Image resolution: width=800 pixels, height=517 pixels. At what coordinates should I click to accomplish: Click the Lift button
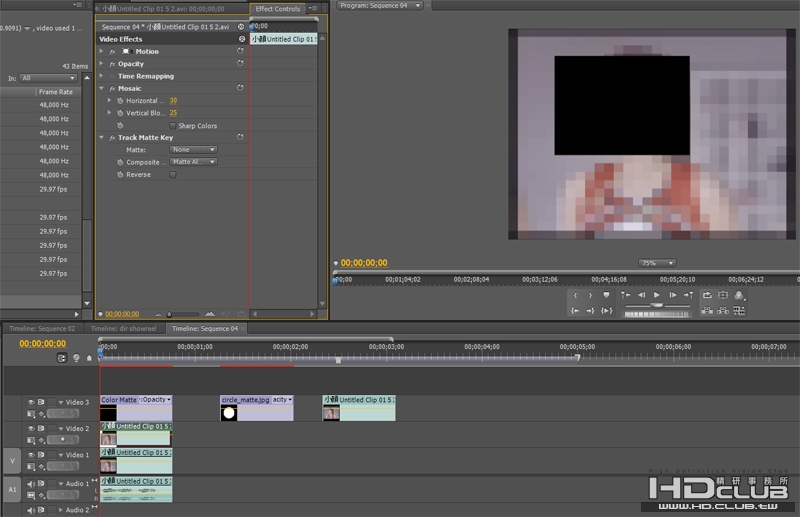[x=707, y=310]
